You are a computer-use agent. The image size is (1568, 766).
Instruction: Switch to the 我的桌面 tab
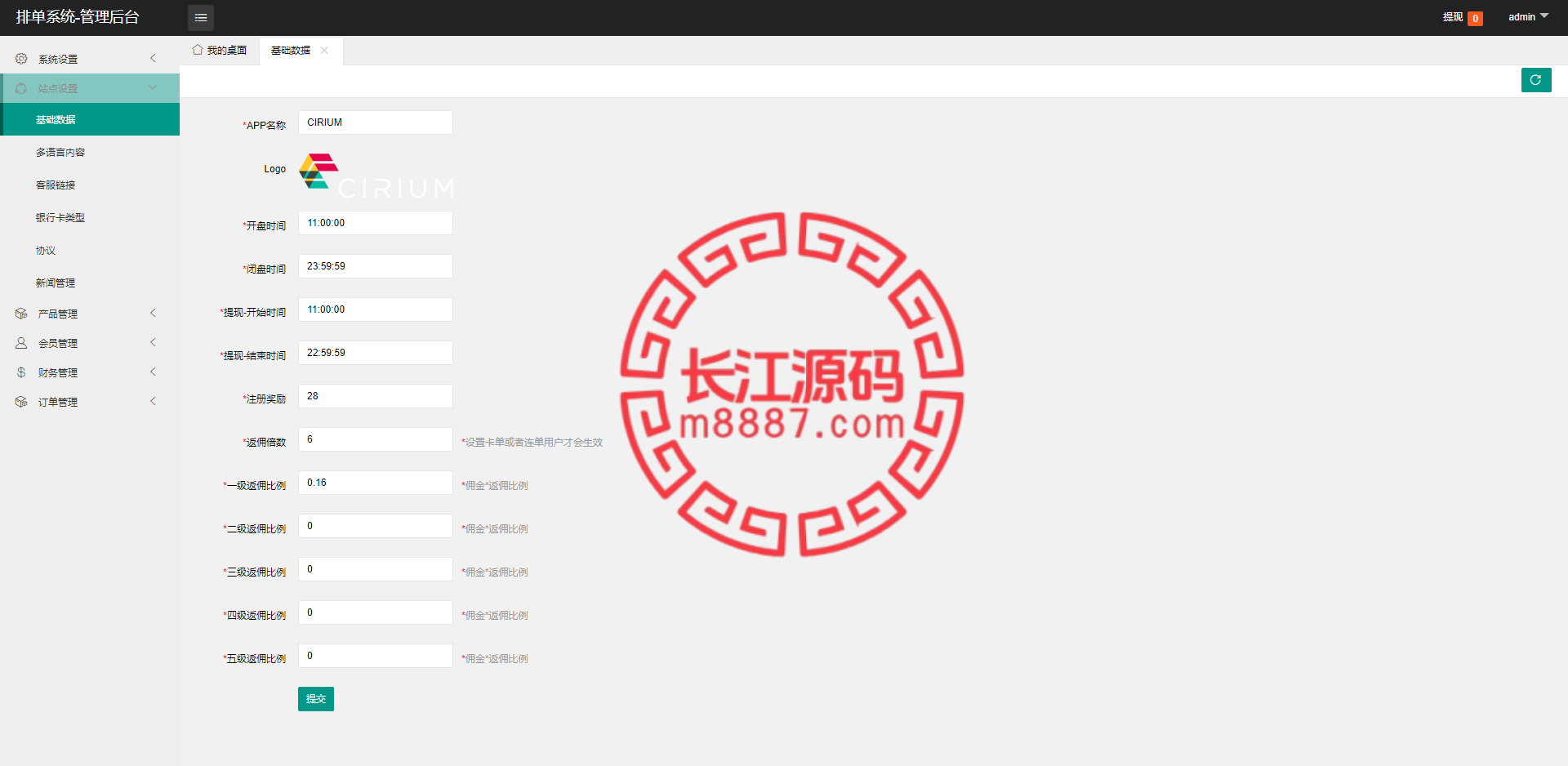point(220,51)
